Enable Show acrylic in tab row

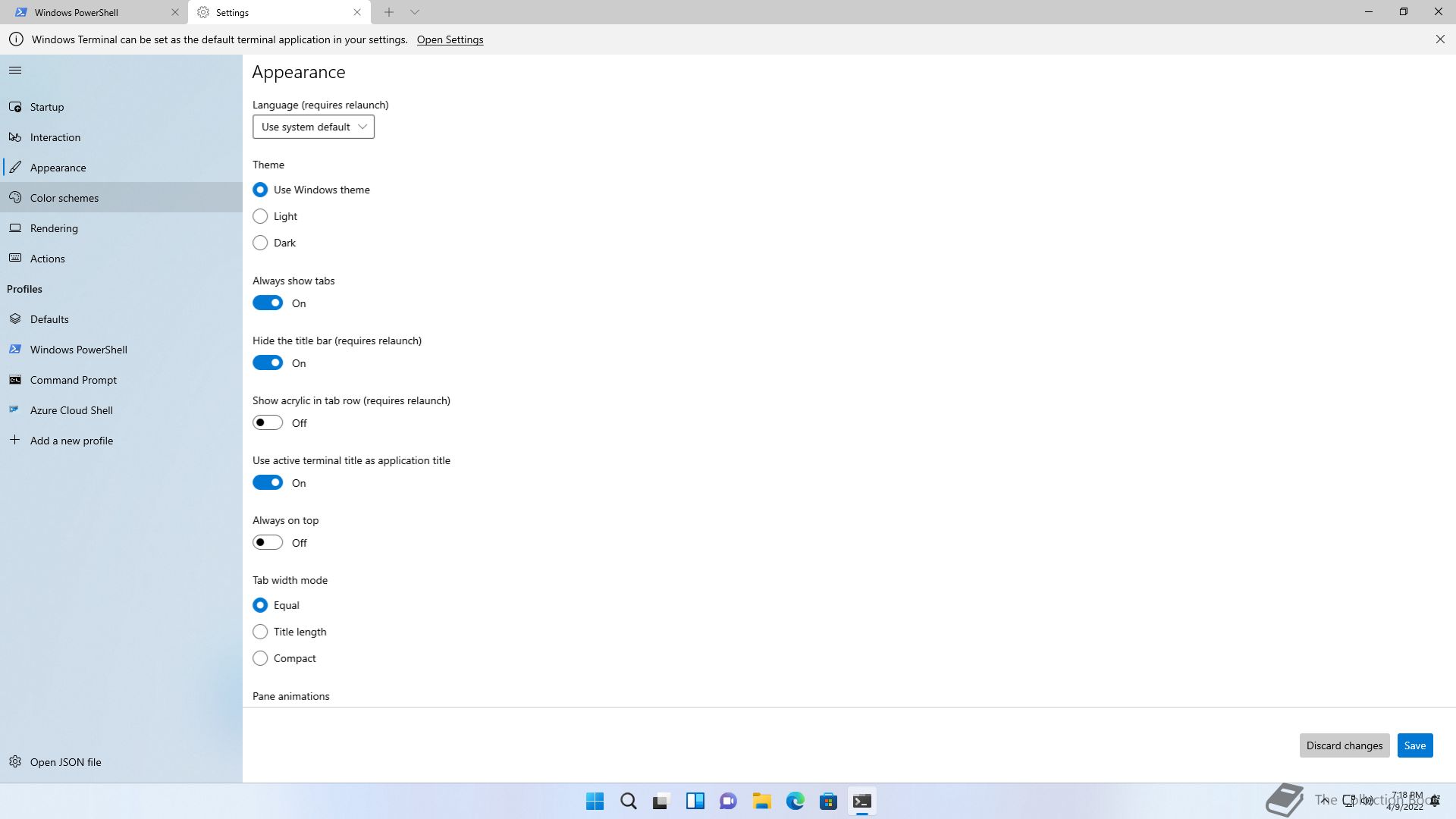click(268, 422)
